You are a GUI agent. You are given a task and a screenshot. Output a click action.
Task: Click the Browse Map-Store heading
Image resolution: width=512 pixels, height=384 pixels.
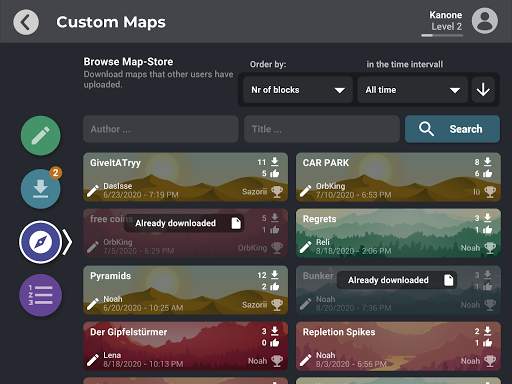click(128, 62)
